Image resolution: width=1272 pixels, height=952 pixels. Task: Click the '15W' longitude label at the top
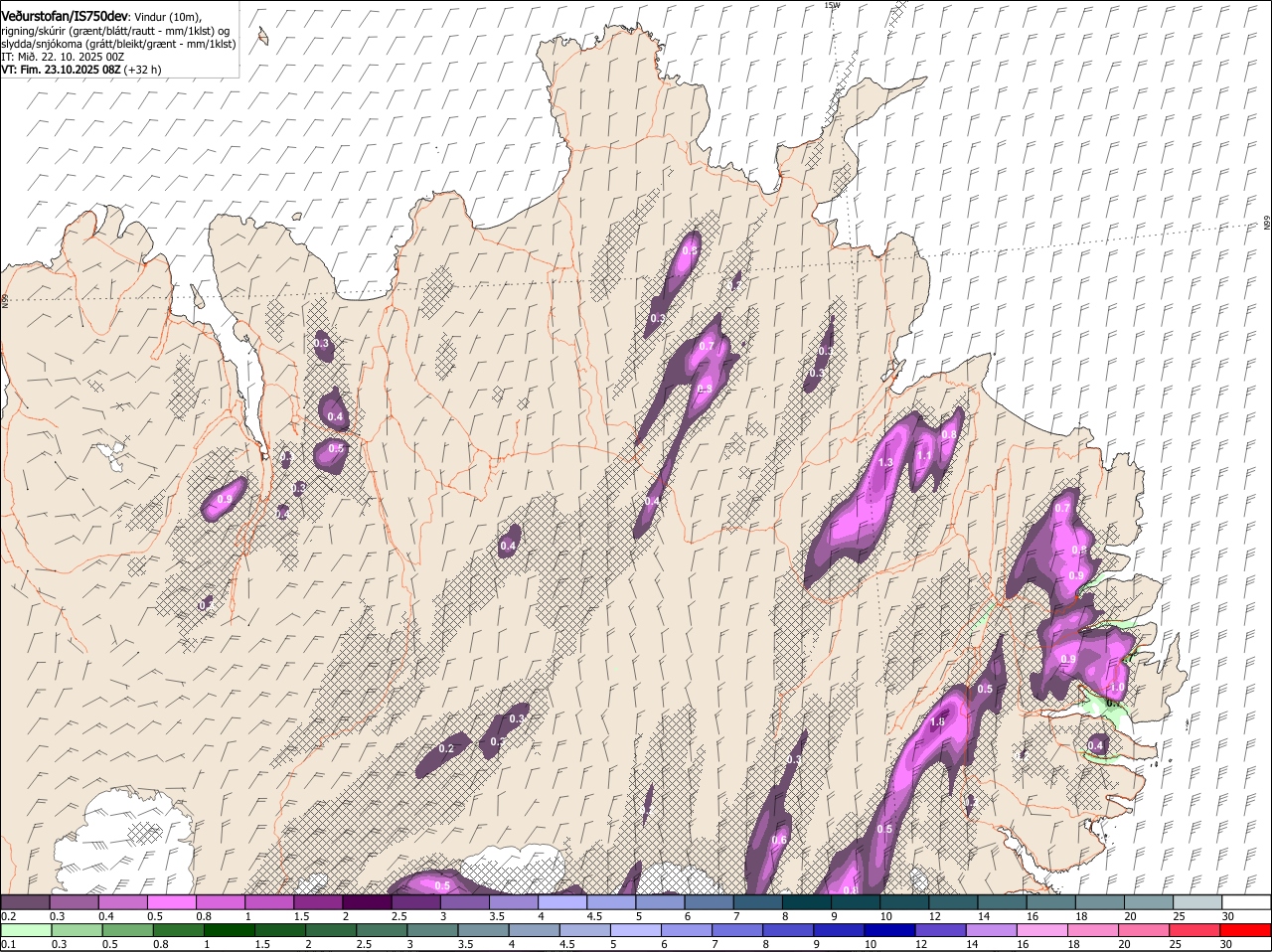pos(832,5)
